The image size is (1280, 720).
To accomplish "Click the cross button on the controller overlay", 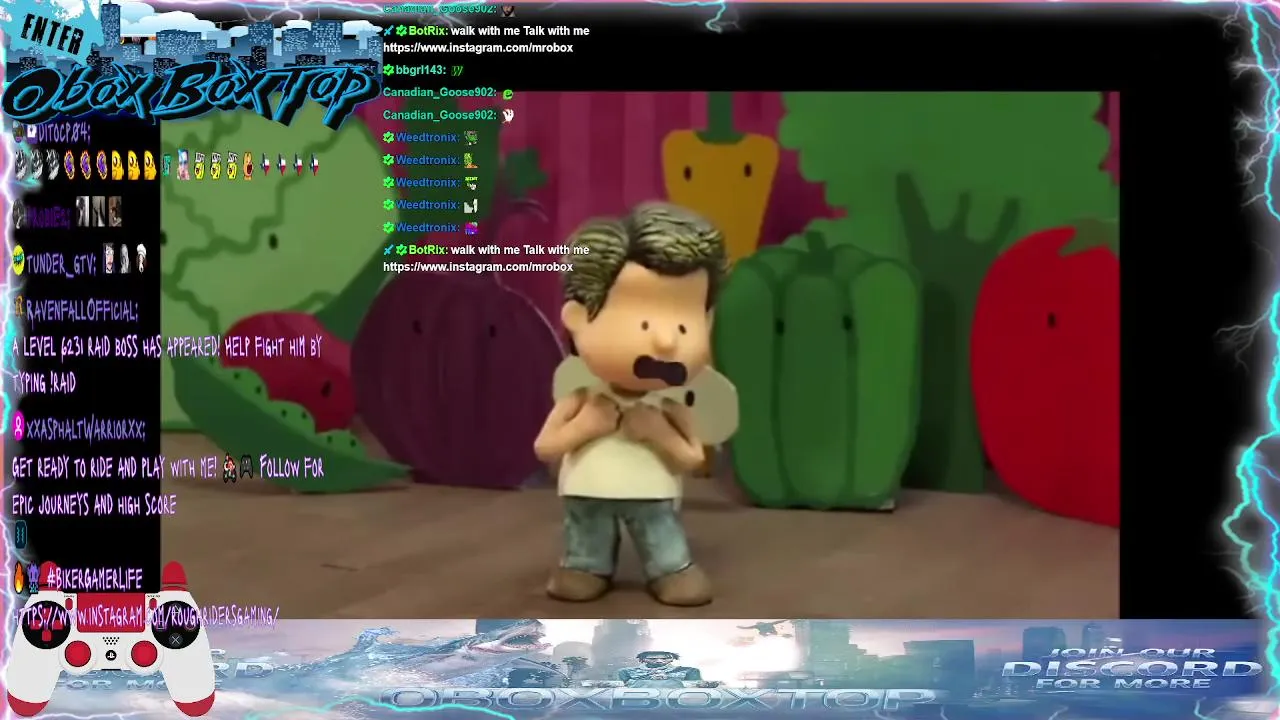I will pyautogui.click(x=175, y=640).
